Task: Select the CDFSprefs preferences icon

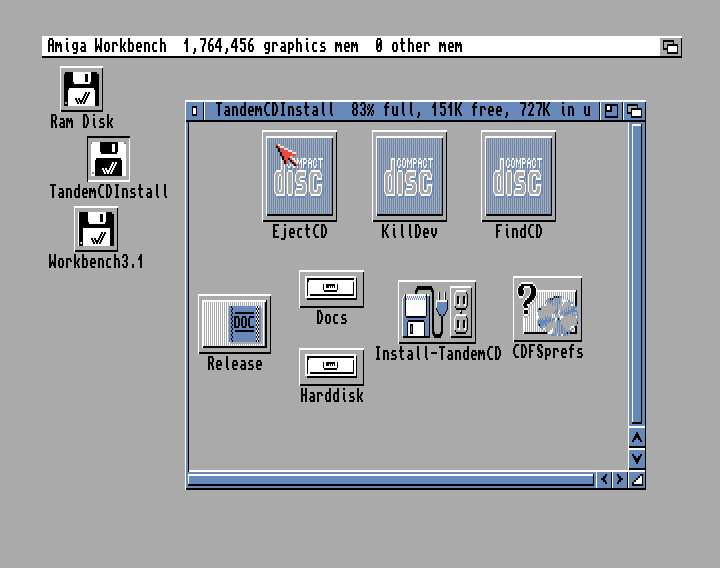Action: coord(547,308)
